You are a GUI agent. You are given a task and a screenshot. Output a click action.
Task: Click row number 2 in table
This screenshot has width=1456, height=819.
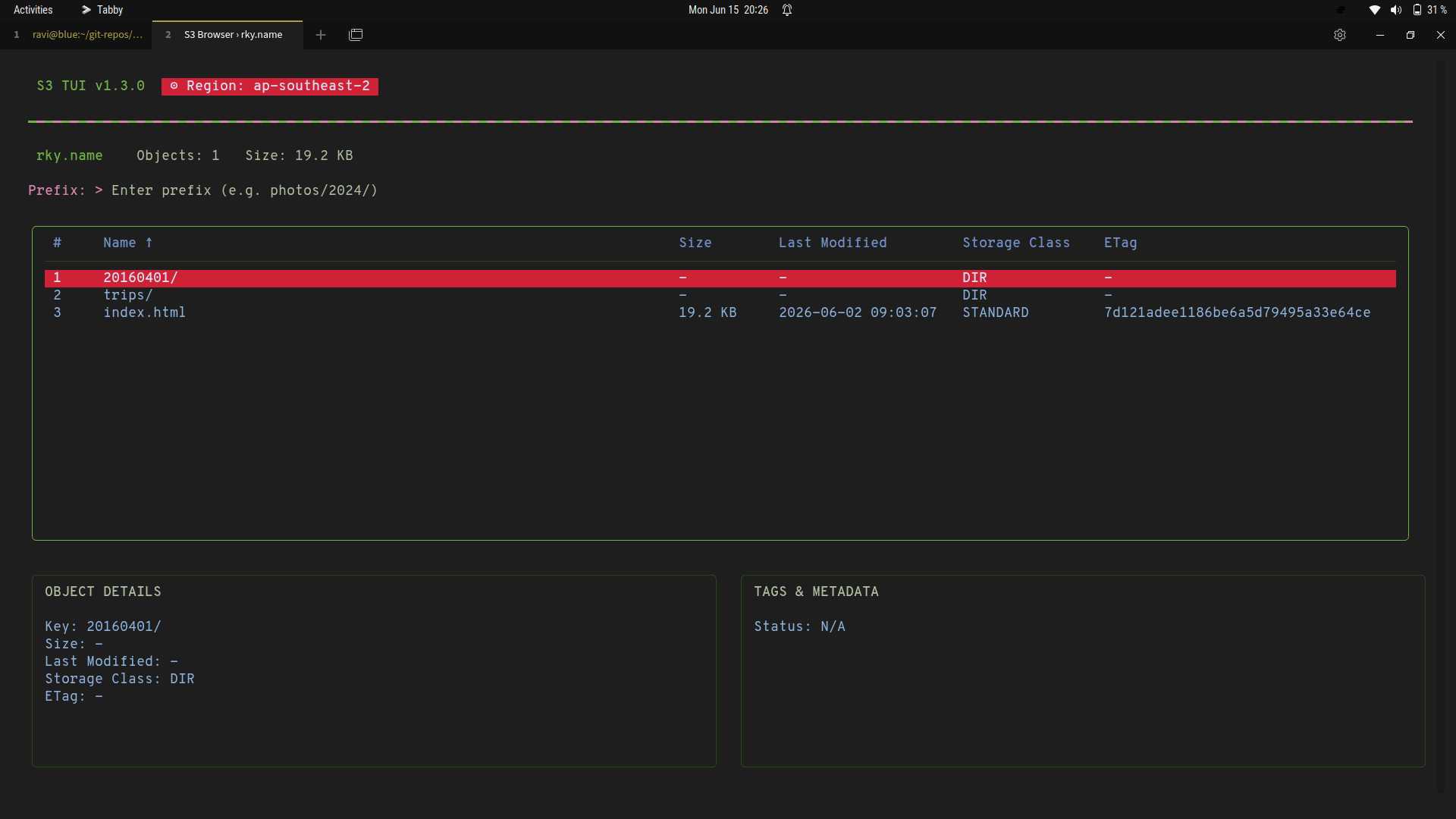[x=57, y=295]
